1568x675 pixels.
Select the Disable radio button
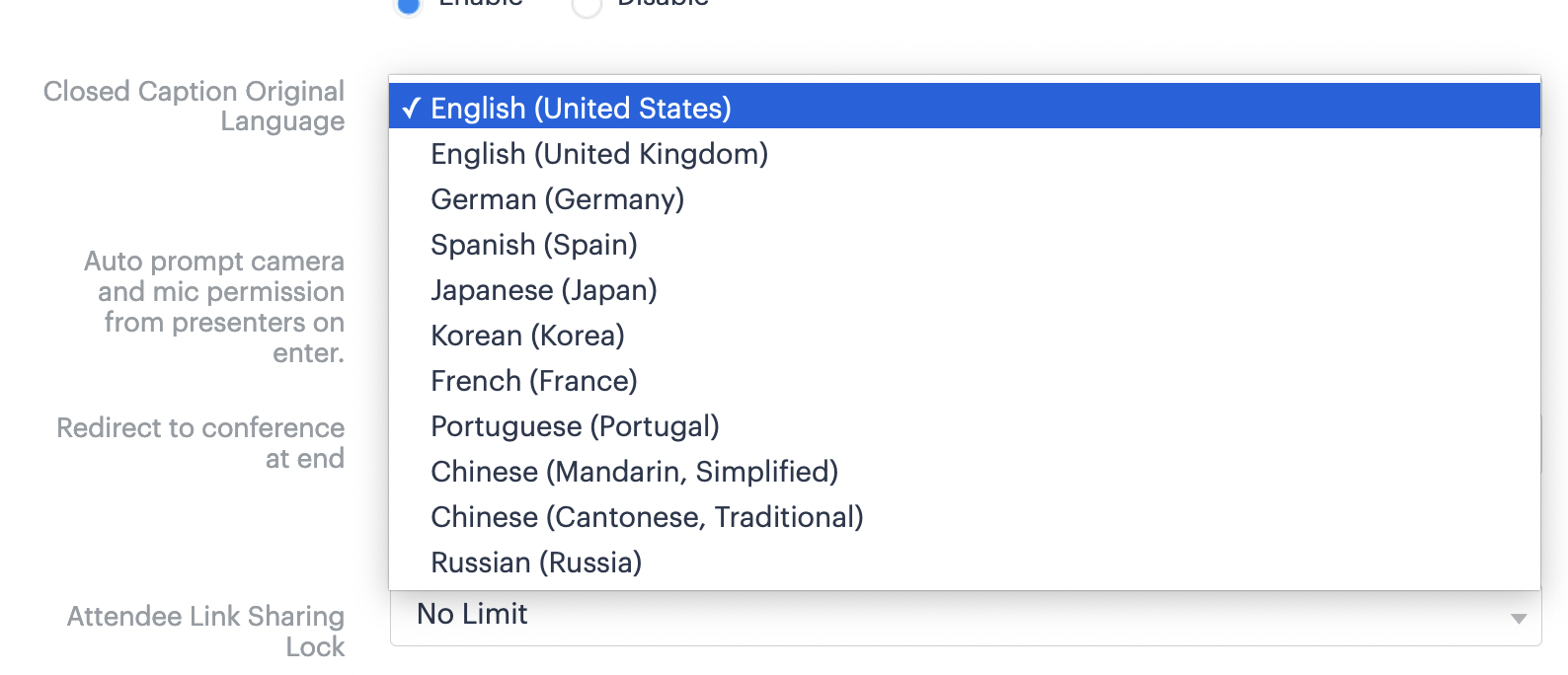click(x=588, y=6)
